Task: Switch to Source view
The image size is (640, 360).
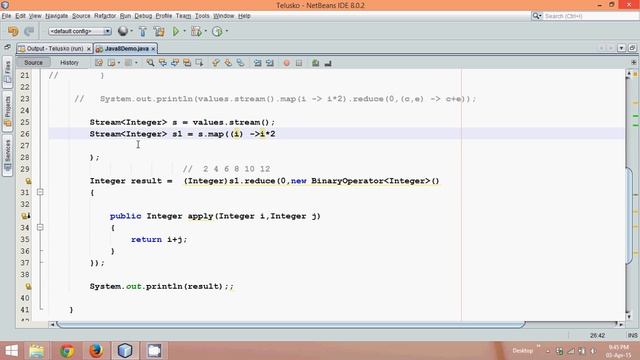Action: click(33, 62)
